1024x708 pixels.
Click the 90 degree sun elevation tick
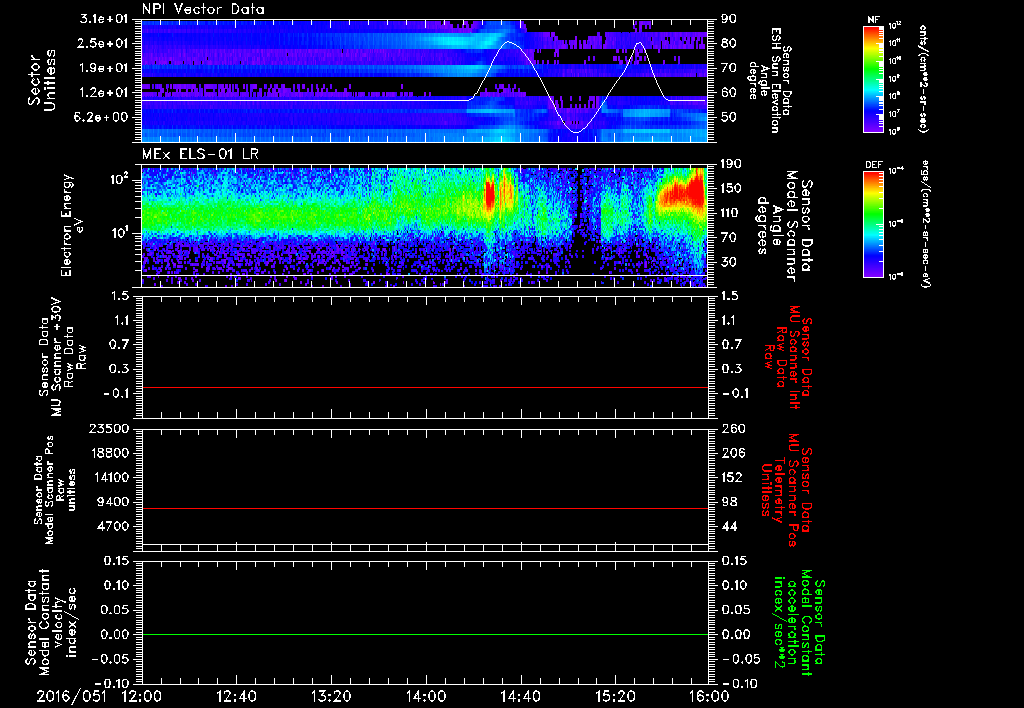(x=729, y=19)
